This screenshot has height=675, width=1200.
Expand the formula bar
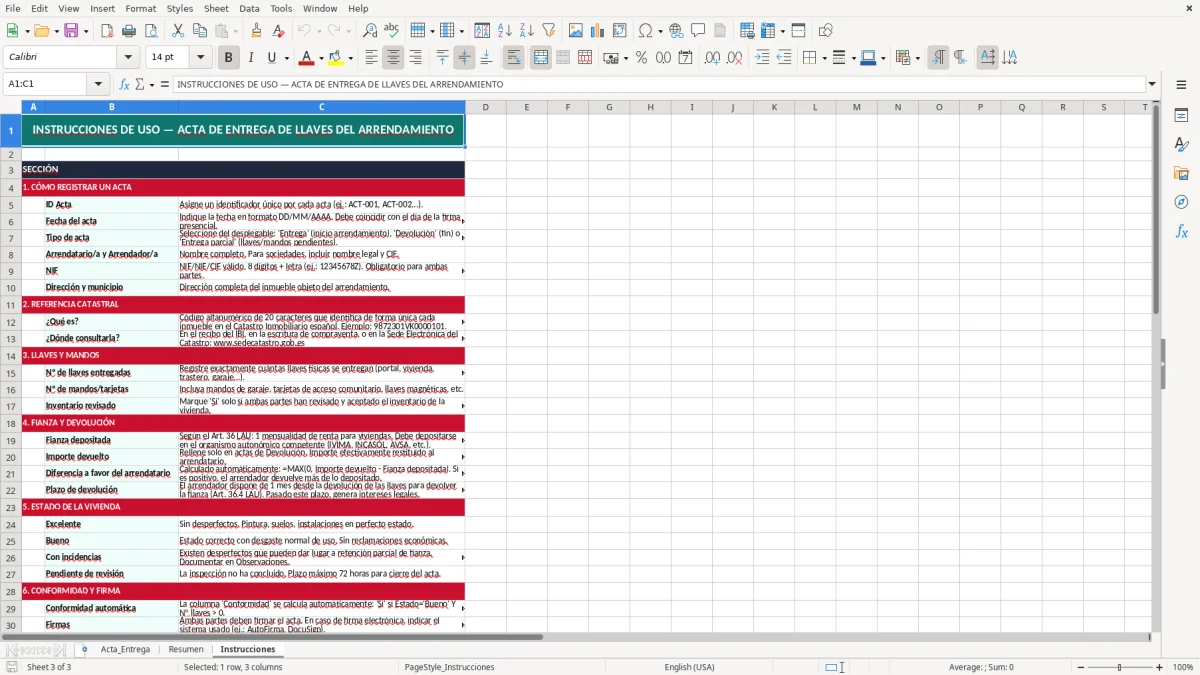click(1153, 84)
